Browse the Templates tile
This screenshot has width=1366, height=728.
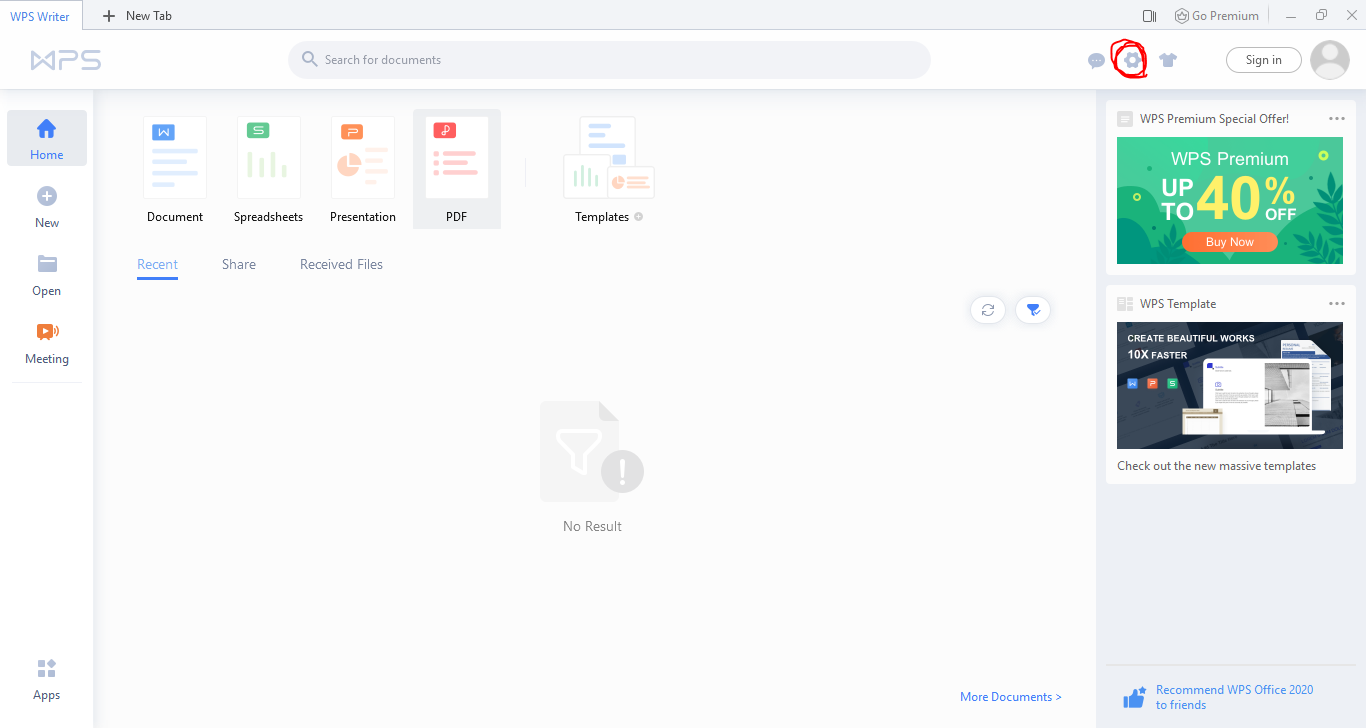(x=609, y=170)
